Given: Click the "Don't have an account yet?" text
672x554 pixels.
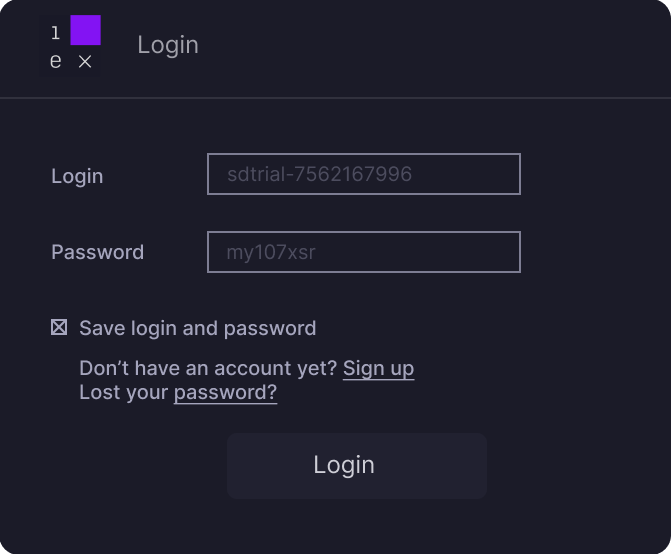Looking at the screenshot, I should click(208, 368).
